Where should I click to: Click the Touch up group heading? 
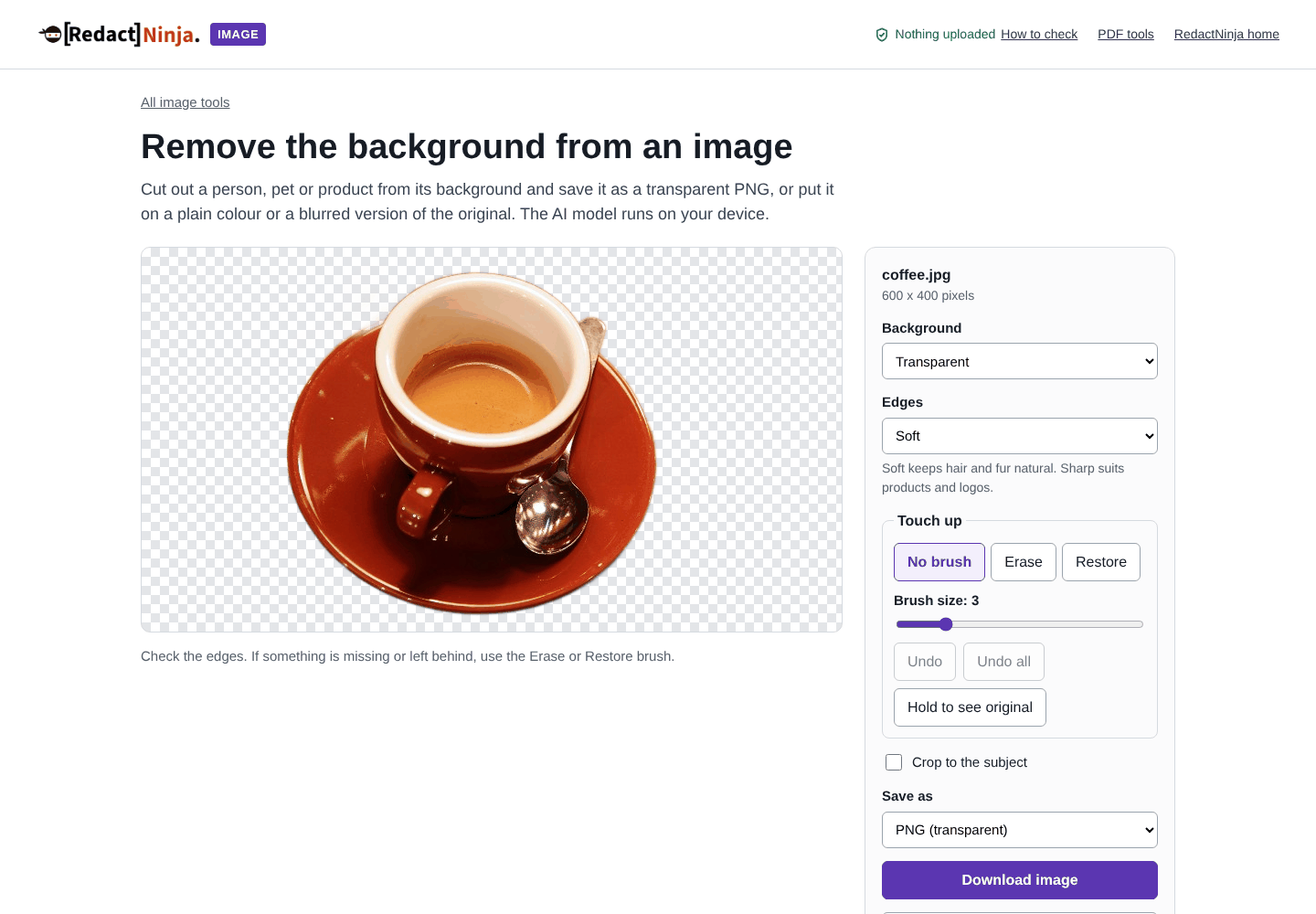[929, 521]
